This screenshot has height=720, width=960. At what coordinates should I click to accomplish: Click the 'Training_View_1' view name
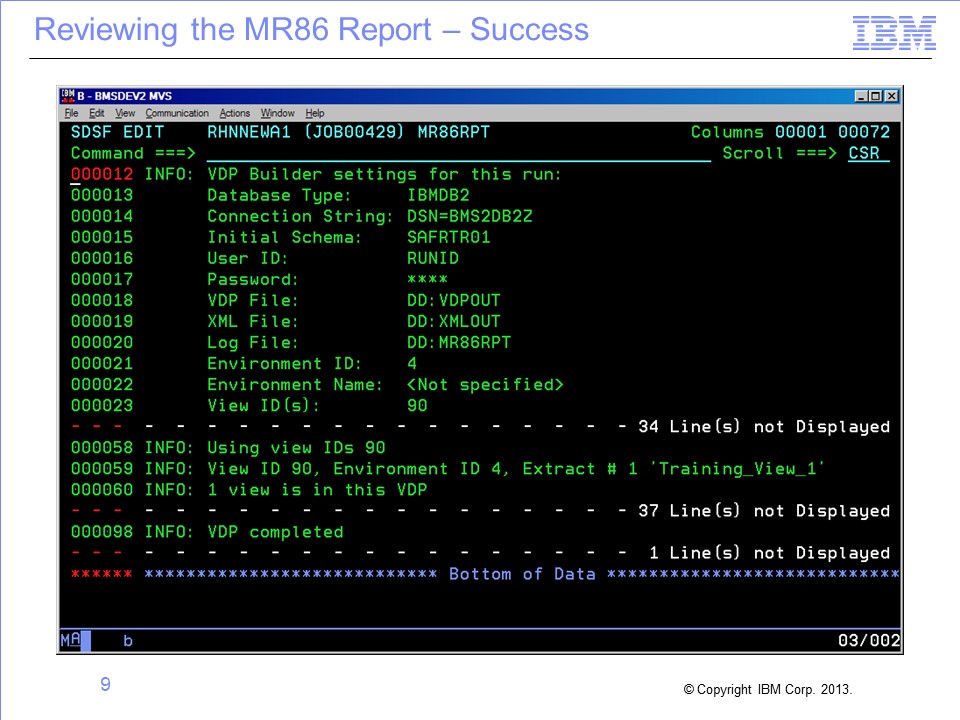coord(737,468)
